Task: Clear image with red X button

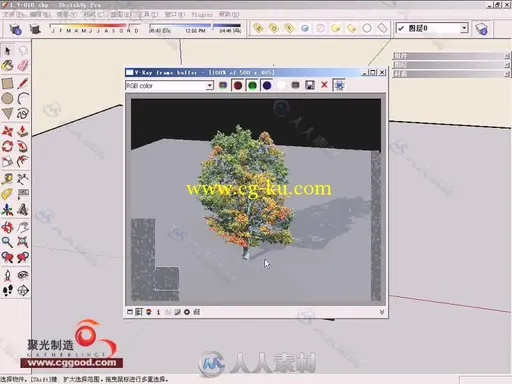Action: 324,85
